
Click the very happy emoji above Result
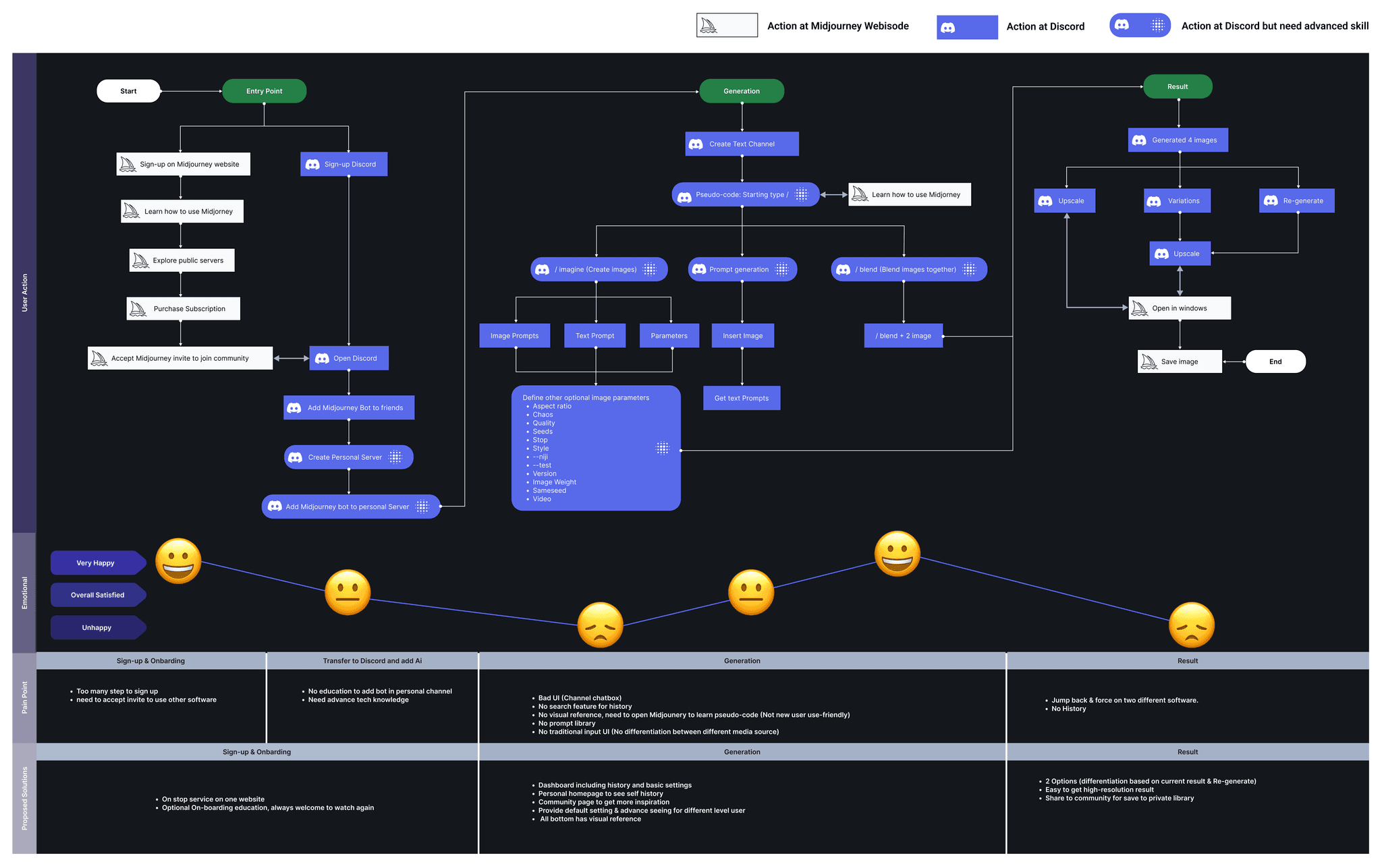pyautogui.click(x=897, y=554)
